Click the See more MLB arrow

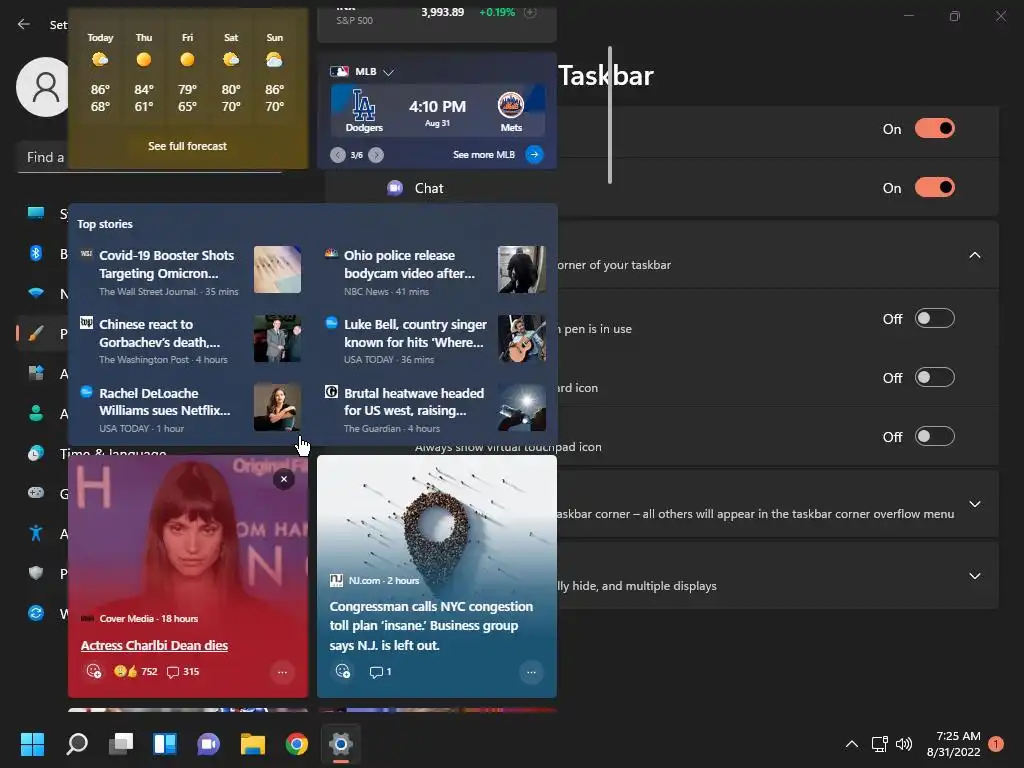pos(534,155)
